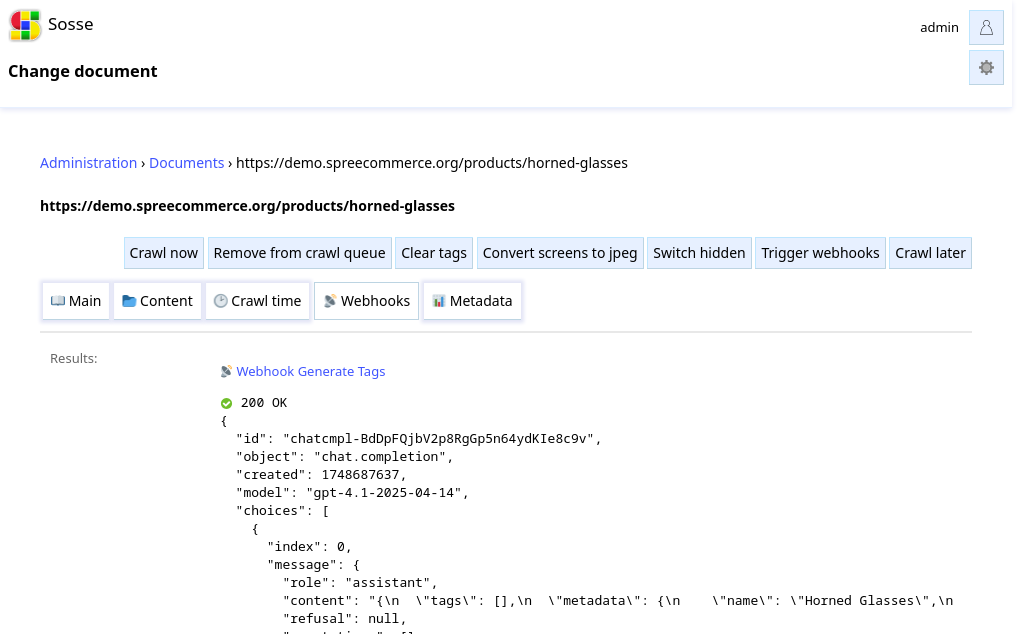1024x634 pixels.
Task: Click the Change document heading
Action: (x=83, y=71)
